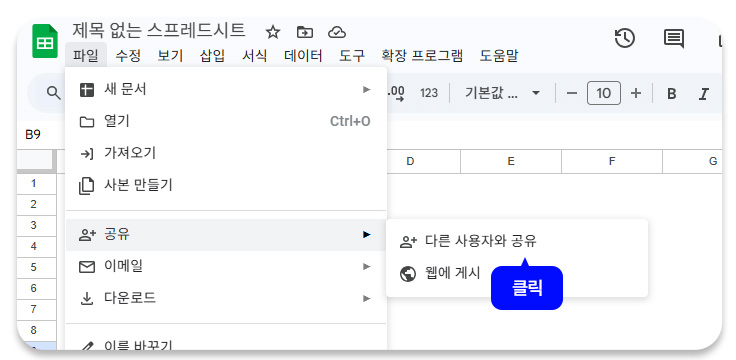Click the search magnifier in toolbar
Viewport: 736px width, 360px height.
(54, 93)
